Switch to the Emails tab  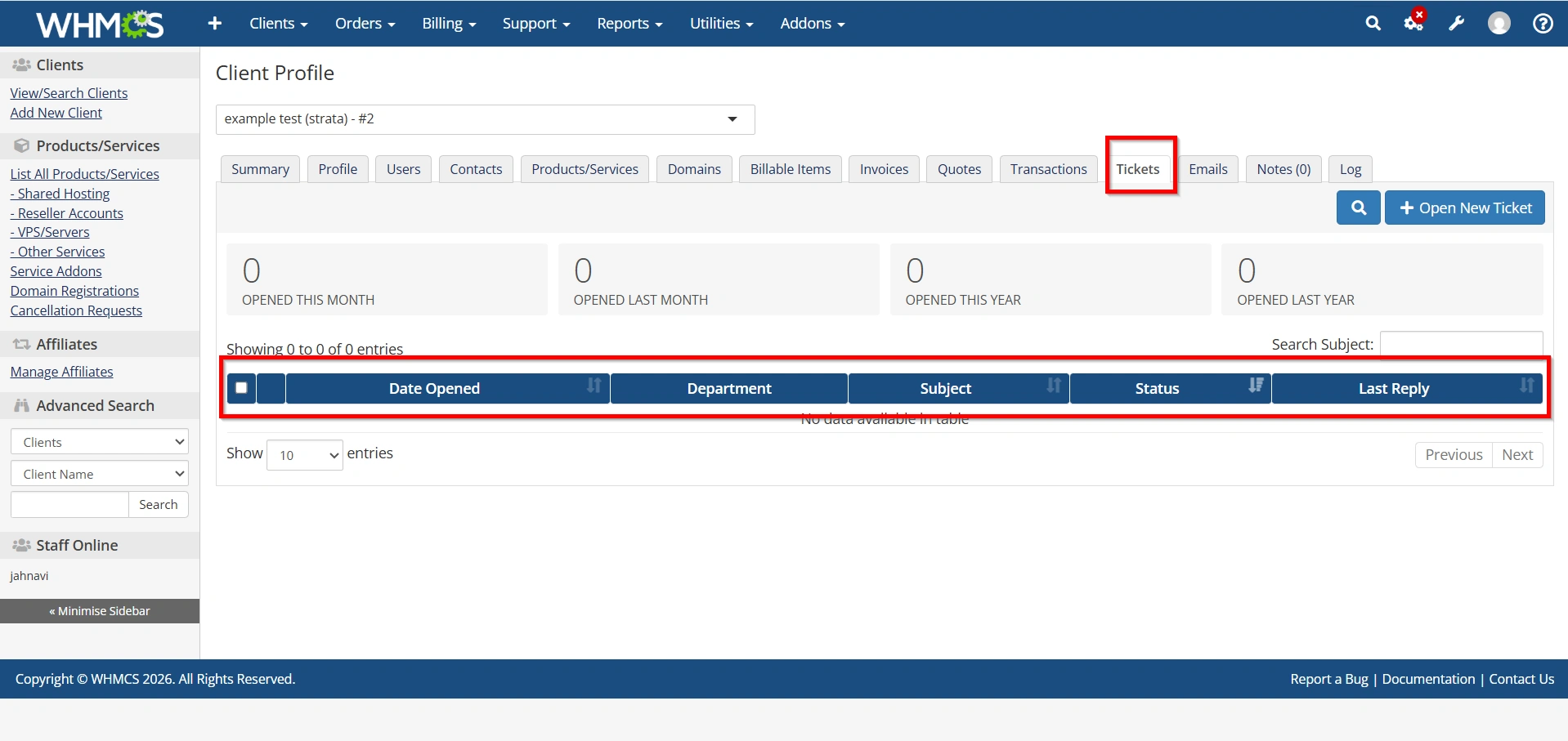pos(1208,169)
